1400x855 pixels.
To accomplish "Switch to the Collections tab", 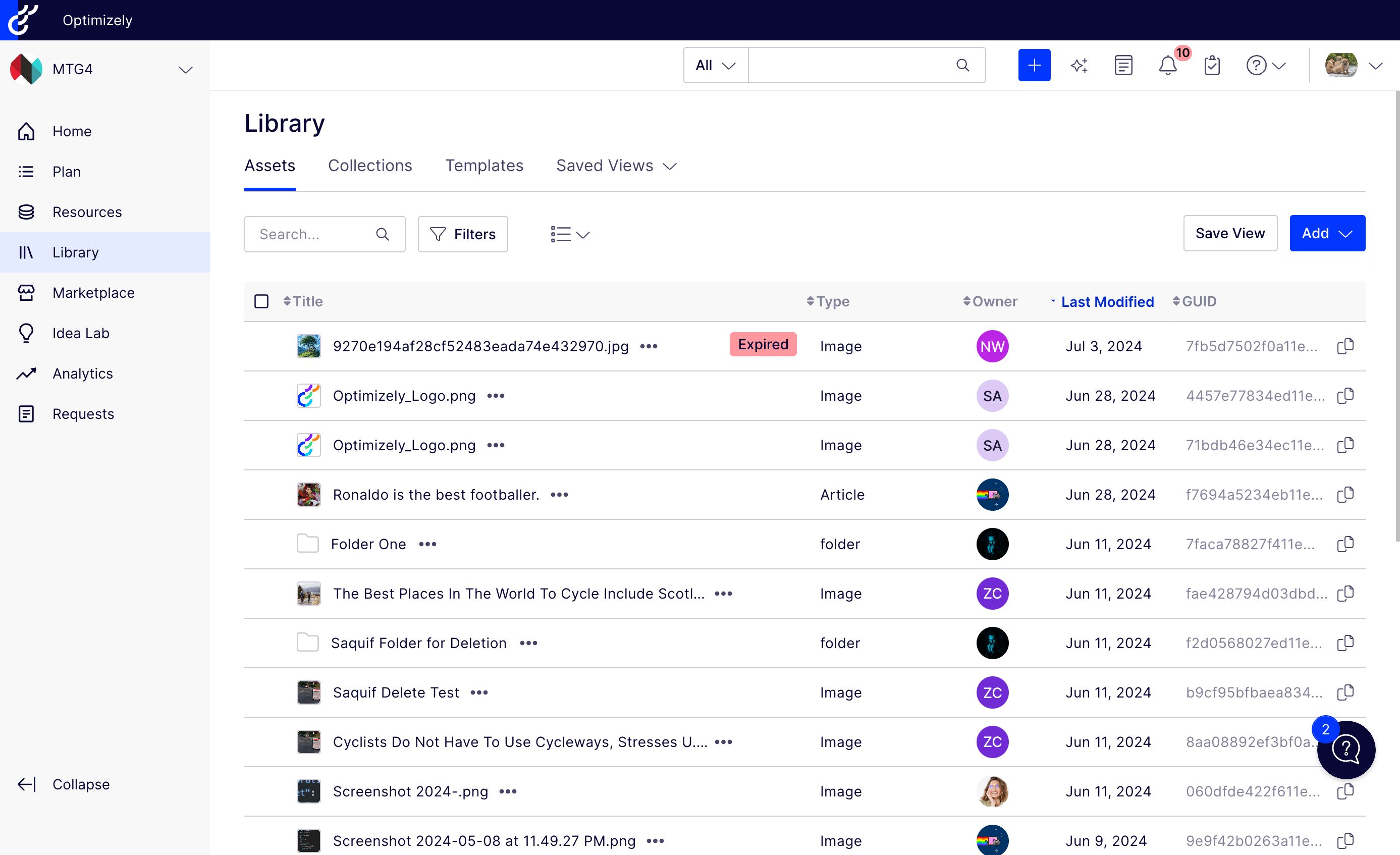I will tap(370, 165).
